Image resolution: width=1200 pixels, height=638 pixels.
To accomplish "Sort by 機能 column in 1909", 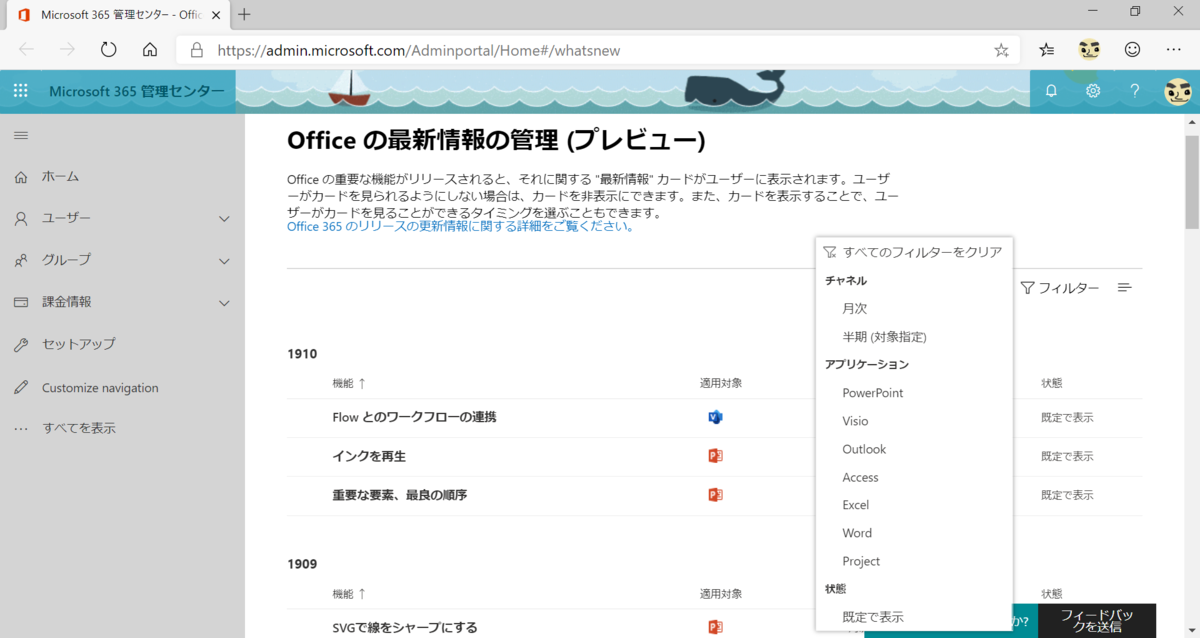I will [349, 594].
